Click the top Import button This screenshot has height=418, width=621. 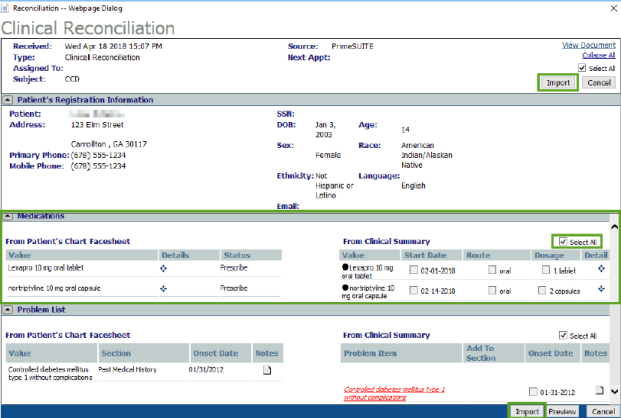558,82
